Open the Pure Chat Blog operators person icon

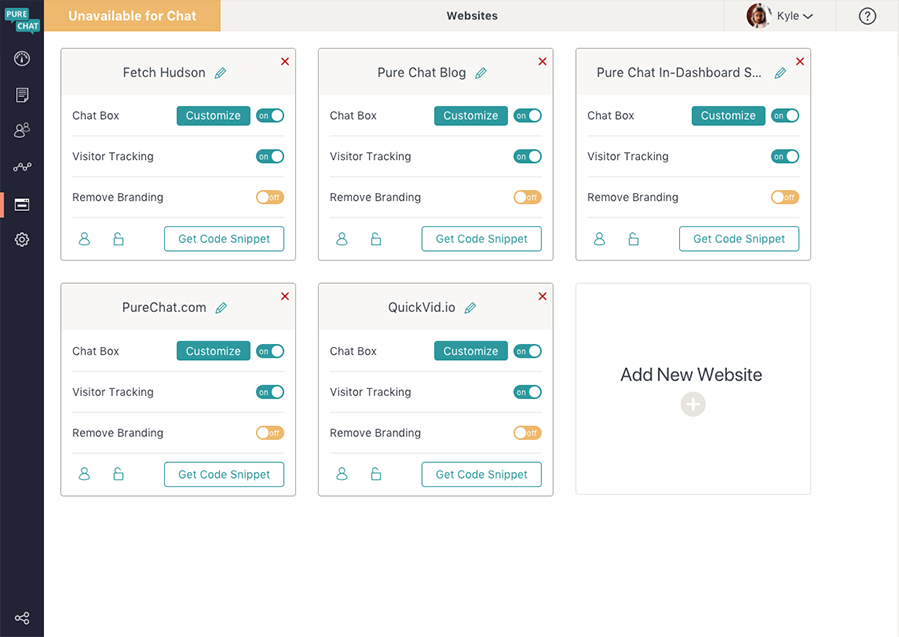[x=342, y=239]
